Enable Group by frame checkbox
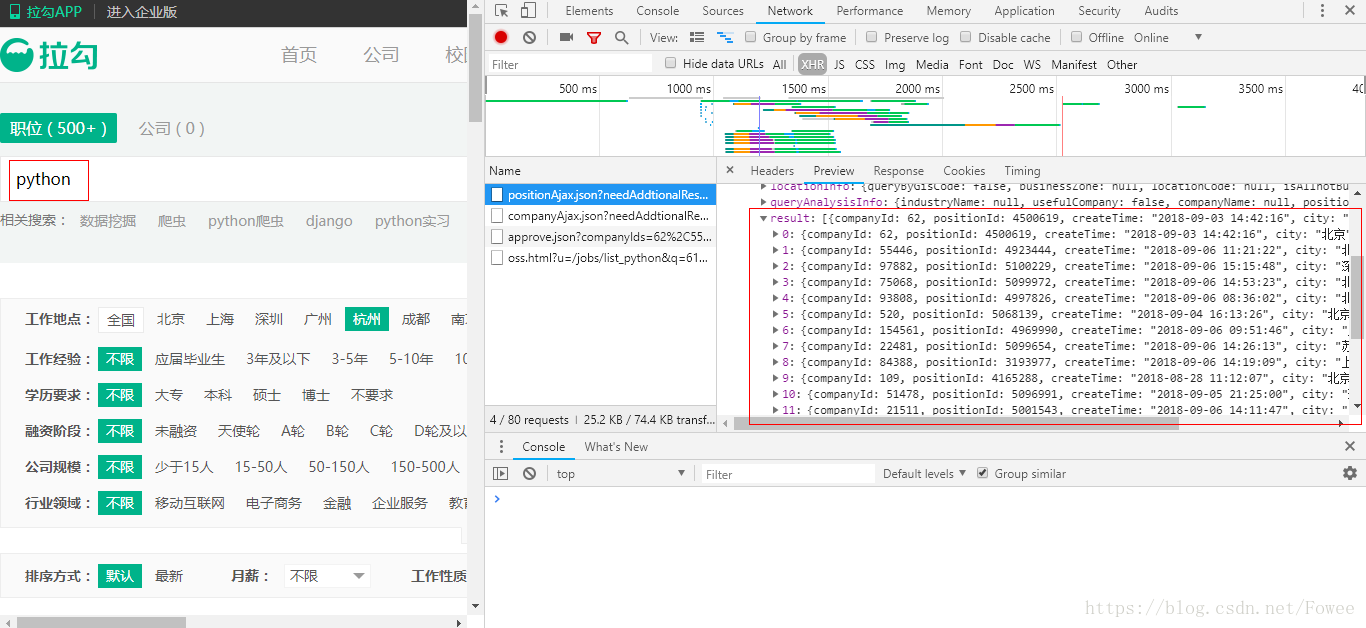 [751, 37]
